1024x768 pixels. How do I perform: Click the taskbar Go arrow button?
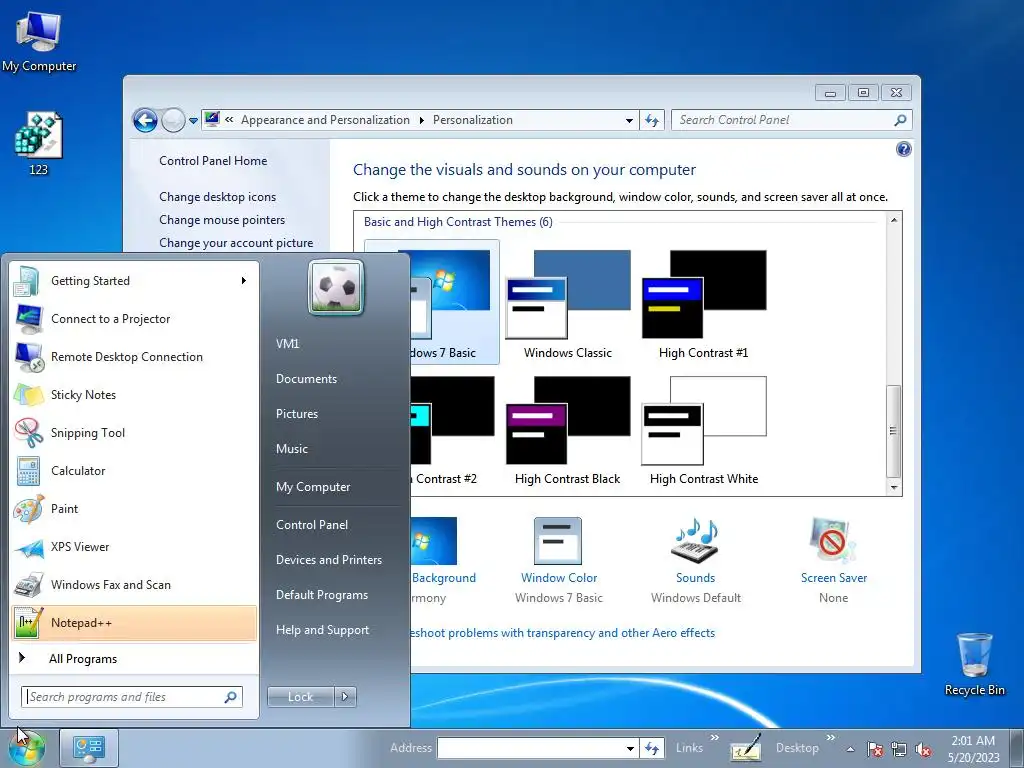point(652,748)
